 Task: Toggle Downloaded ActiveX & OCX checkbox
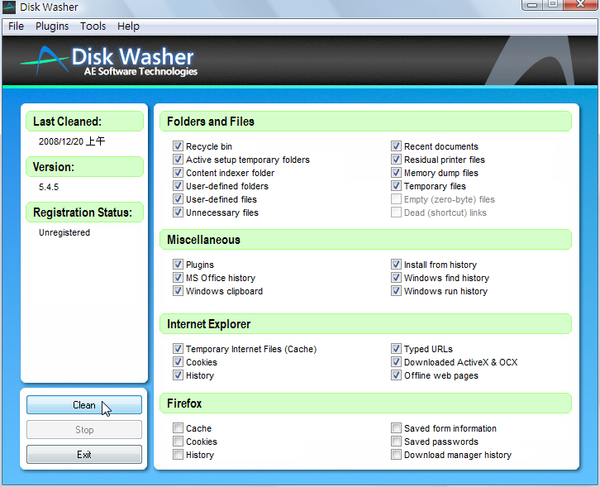(x=396, y=362)
